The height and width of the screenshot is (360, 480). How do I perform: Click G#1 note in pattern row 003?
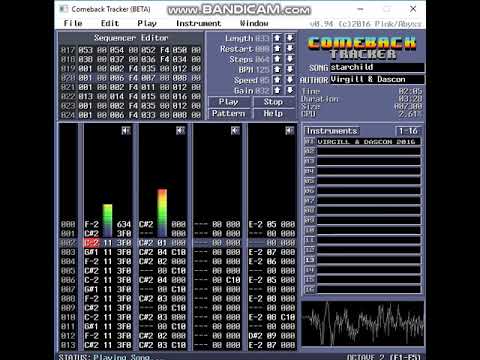pos(92,252)
